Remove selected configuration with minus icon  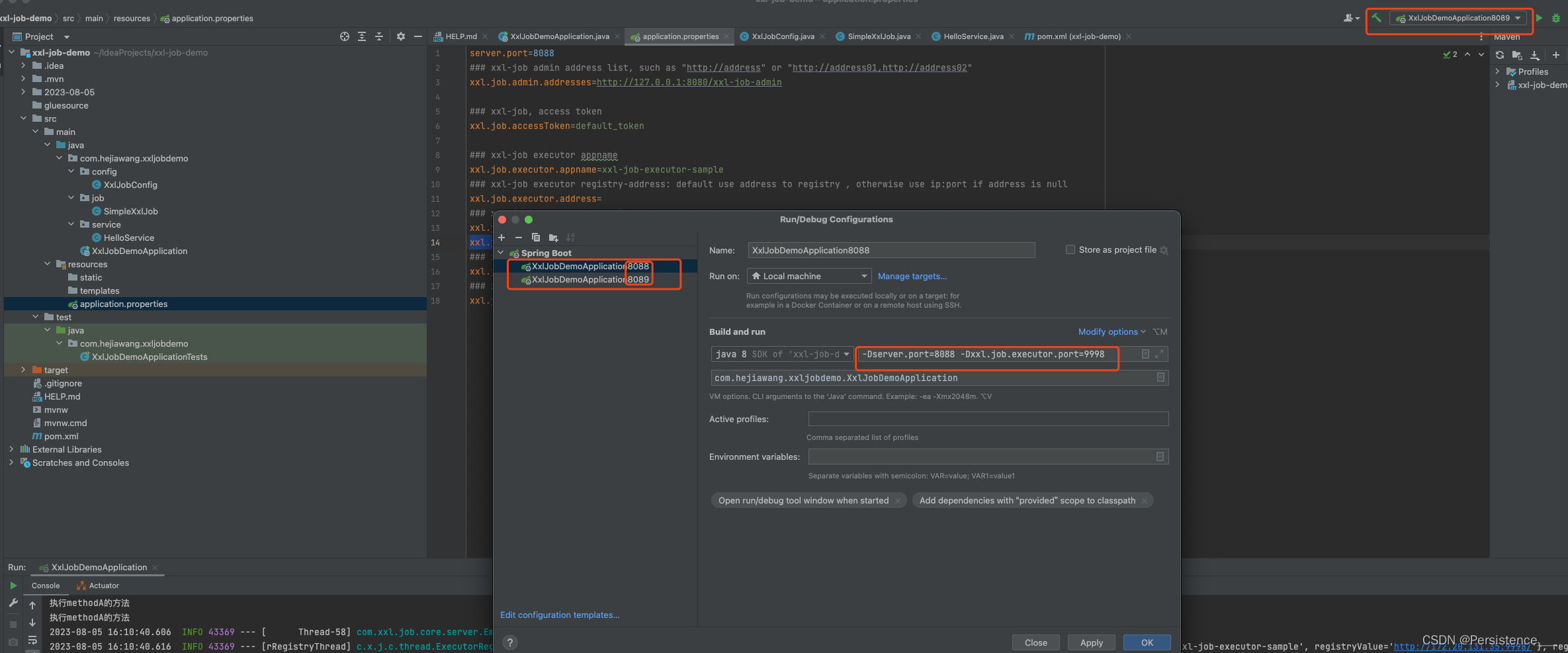point(519,238)
